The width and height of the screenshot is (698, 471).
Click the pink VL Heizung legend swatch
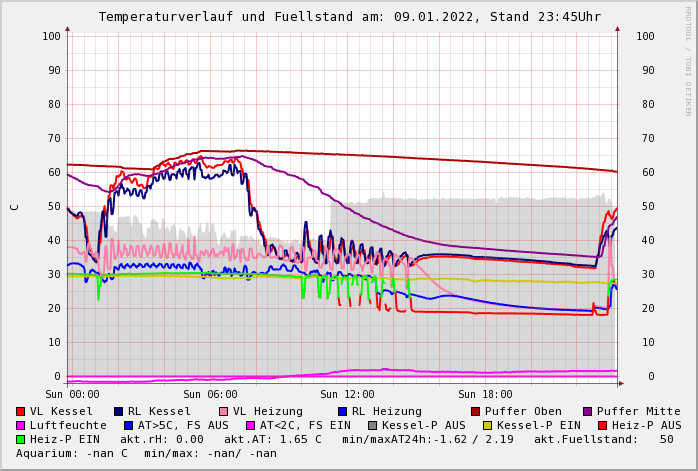(223, 411)
